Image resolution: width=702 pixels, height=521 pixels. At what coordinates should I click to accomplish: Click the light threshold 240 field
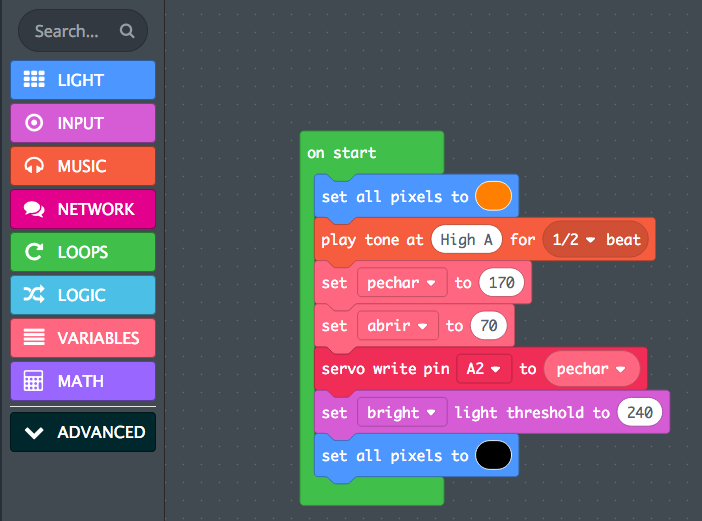[640, 412]
